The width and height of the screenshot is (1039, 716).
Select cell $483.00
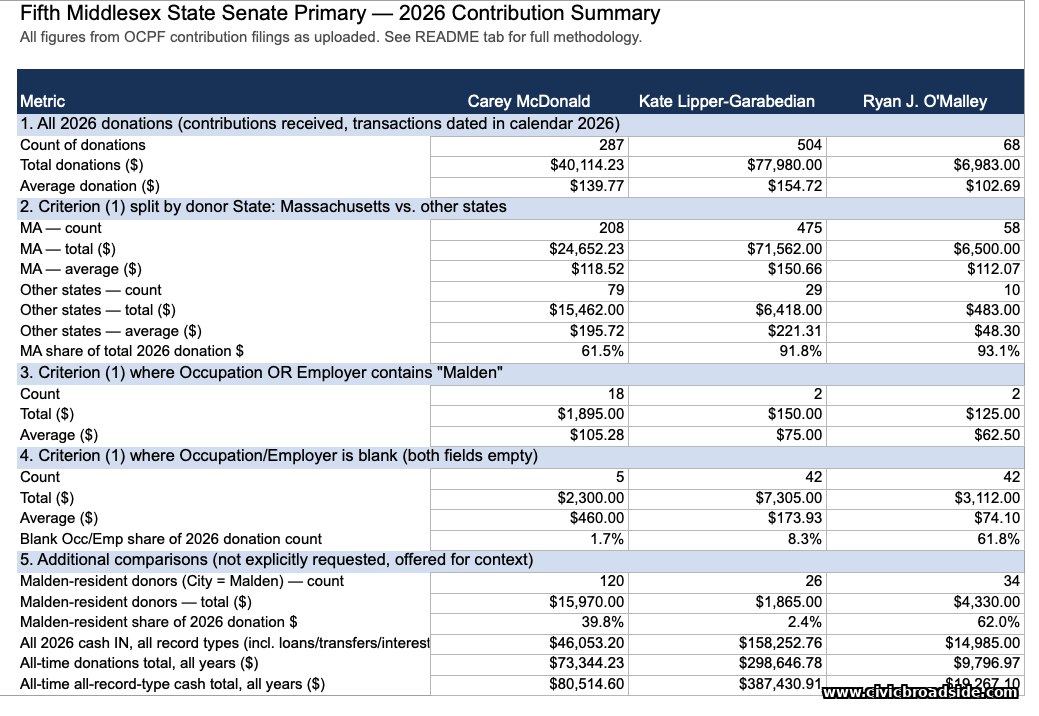[925, 311]
